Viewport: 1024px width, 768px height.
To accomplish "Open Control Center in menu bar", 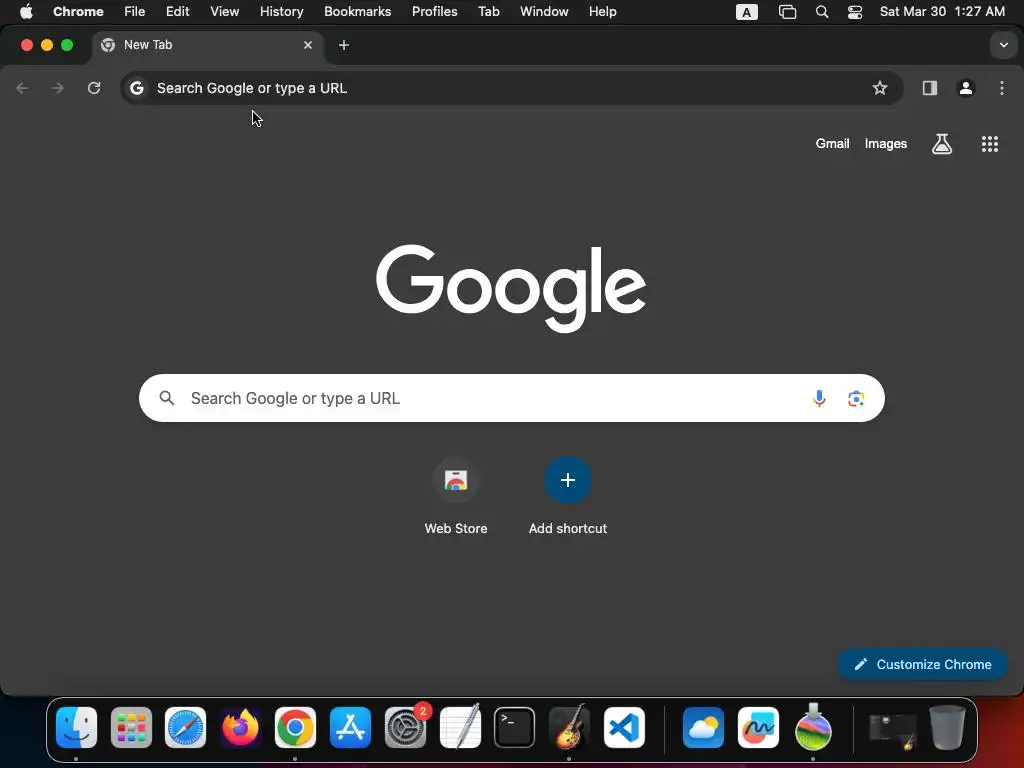I will (x=855, y=12).
